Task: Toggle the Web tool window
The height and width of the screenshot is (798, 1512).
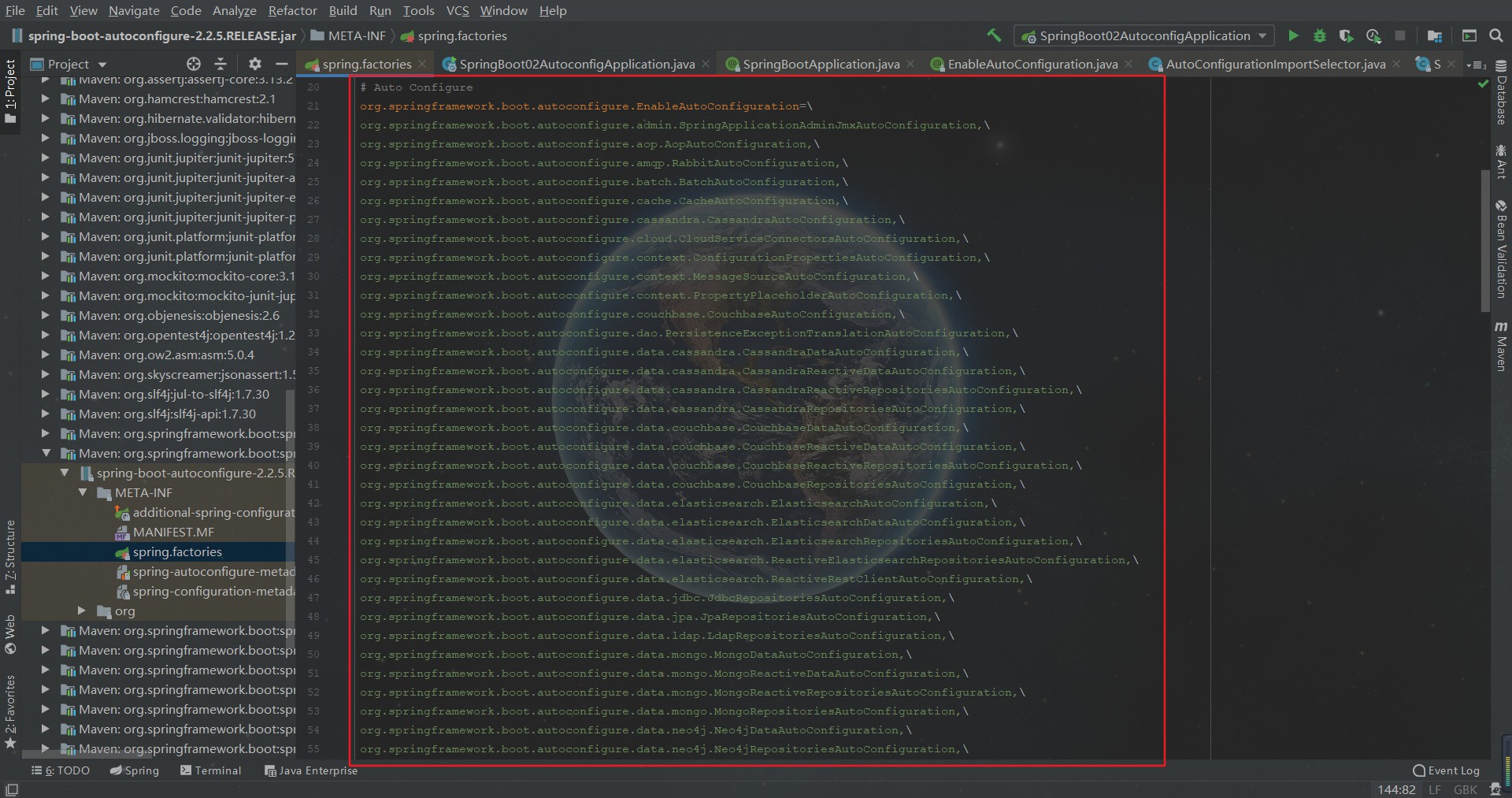Action: coord(10,634)
